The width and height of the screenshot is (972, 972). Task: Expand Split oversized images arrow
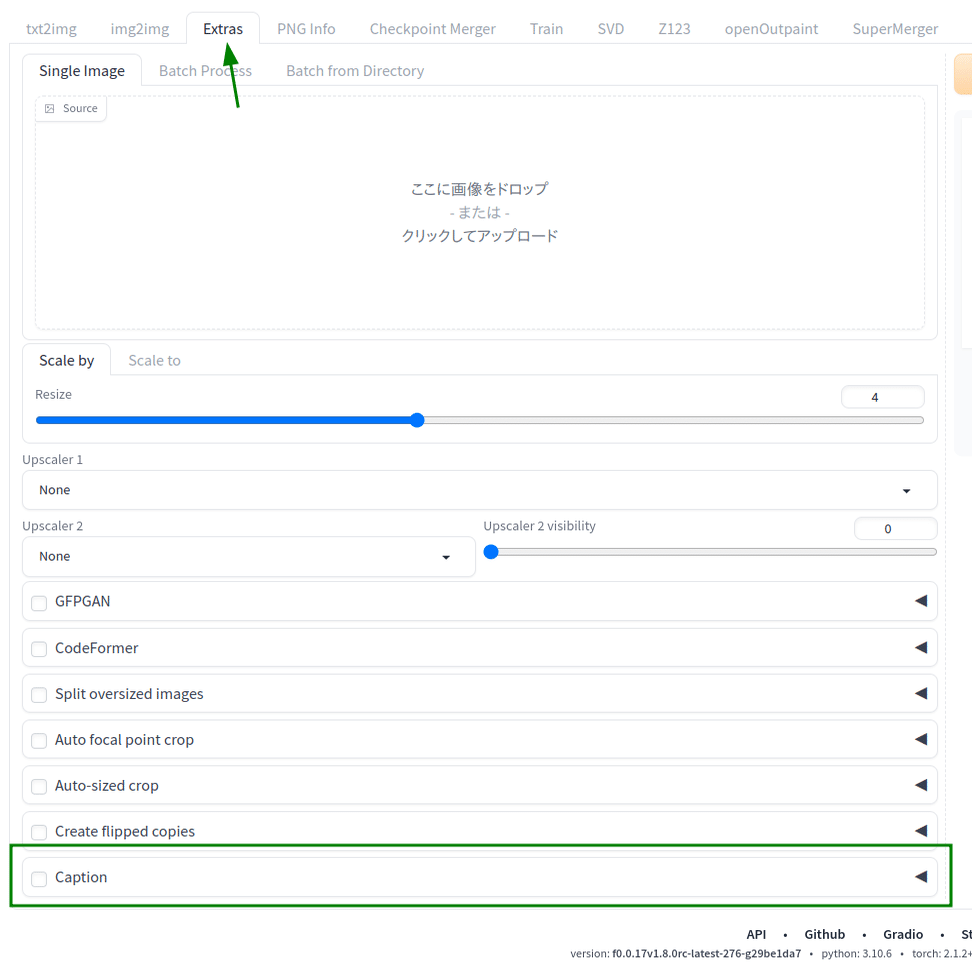(921, 693)
